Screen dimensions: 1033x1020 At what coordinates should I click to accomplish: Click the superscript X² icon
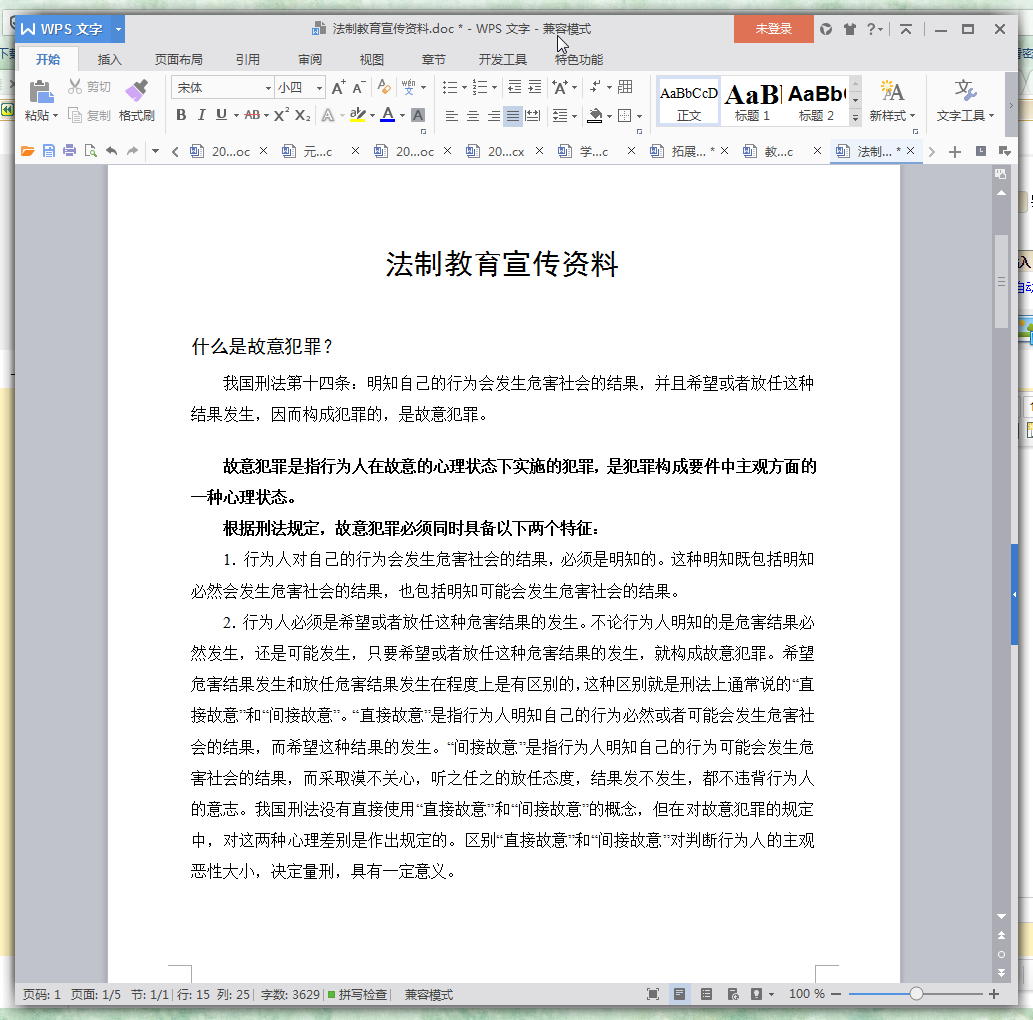click(281, 115)
